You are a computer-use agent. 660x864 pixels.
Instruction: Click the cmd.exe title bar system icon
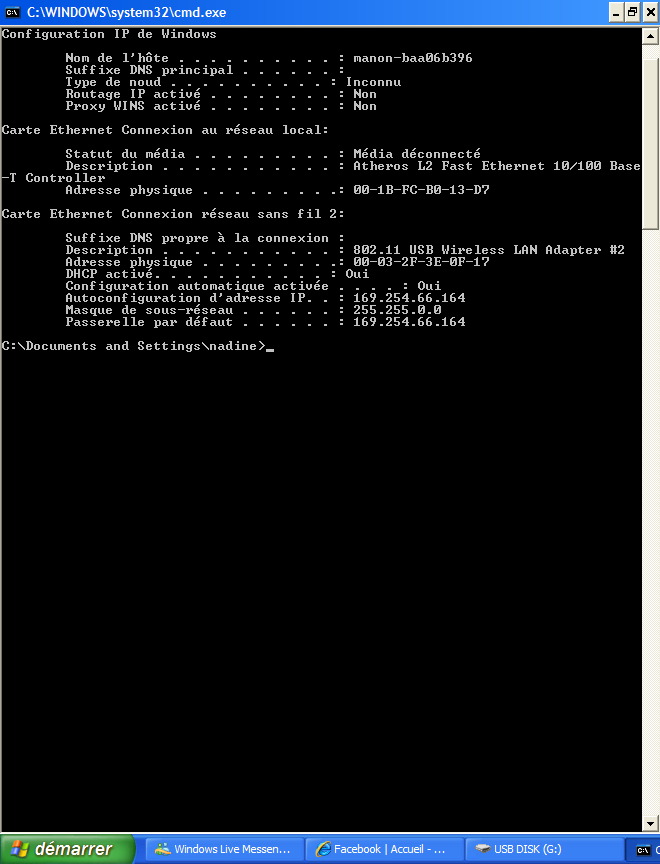(12, 12)
